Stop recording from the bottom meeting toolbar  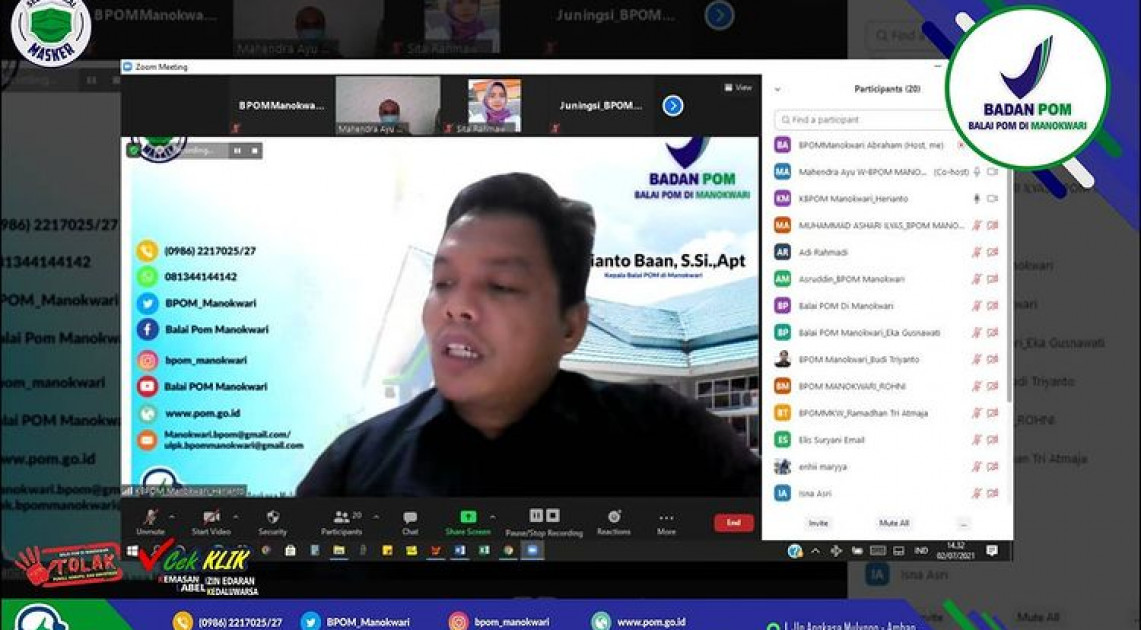553,516
